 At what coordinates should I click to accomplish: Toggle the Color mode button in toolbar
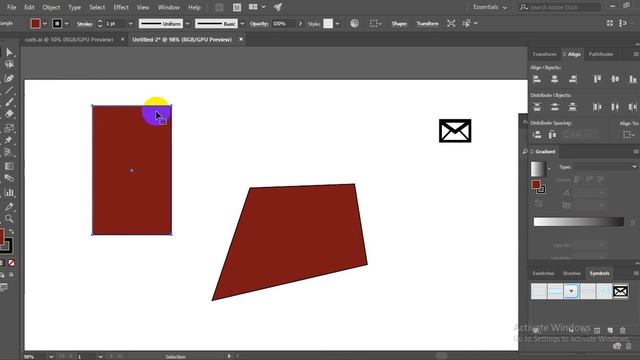[x=2, y=263]
